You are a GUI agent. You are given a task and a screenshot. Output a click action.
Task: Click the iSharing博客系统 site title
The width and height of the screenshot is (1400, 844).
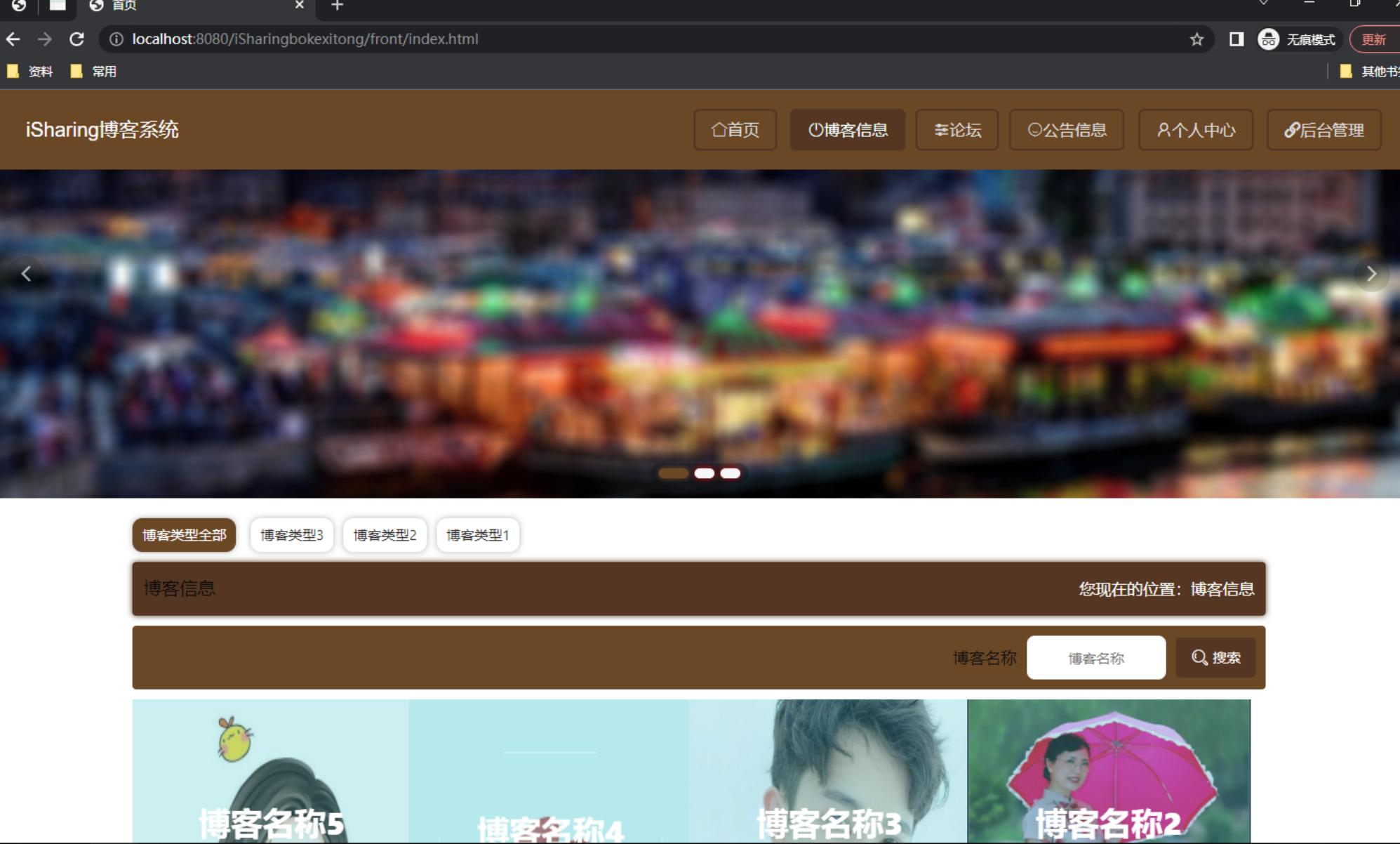102,130
